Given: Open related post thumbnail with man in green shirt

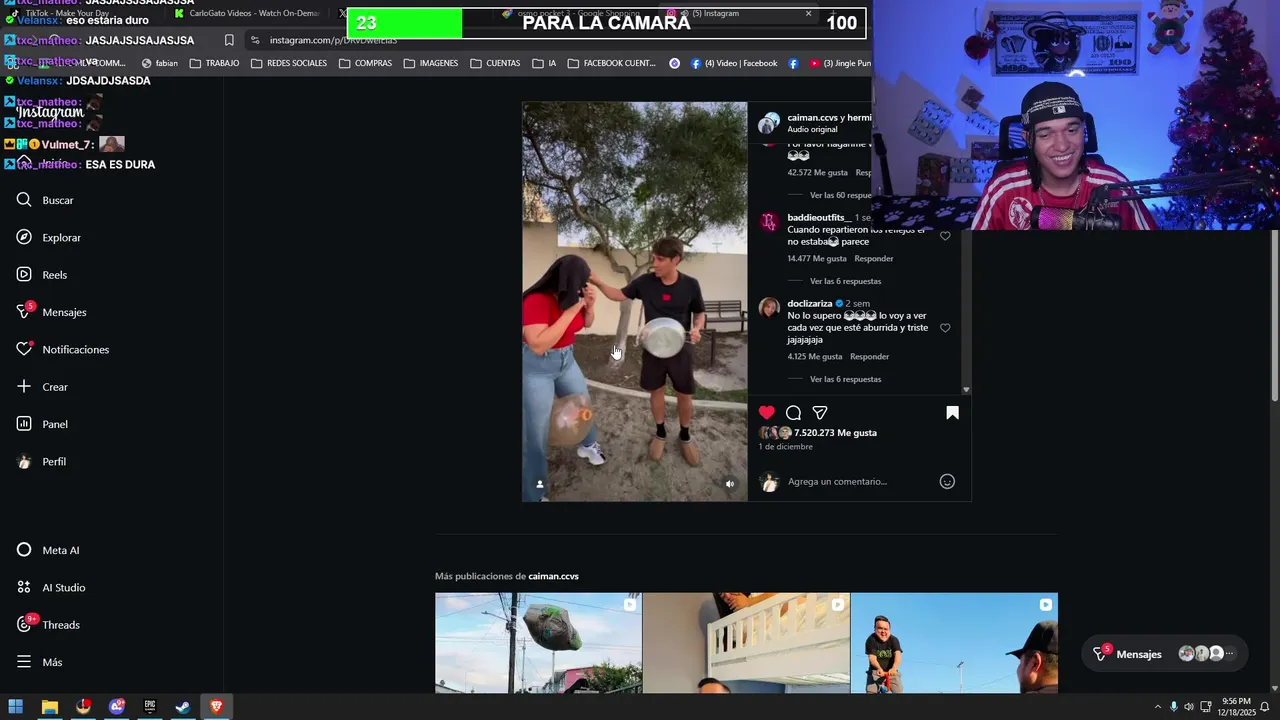Looking at the screenshot, I should pyautogui.click(x=954, y=642).
